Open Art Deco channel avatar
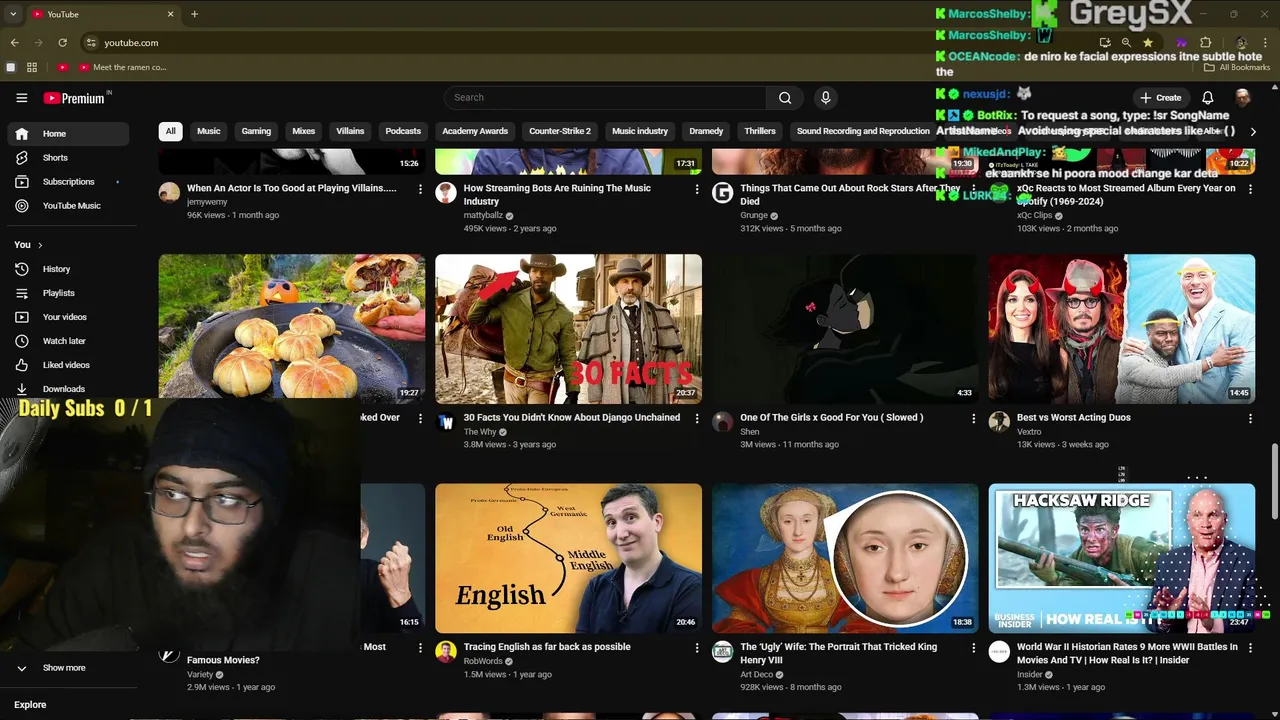This screenshot has height=720, width=1280. click(722, 652)
